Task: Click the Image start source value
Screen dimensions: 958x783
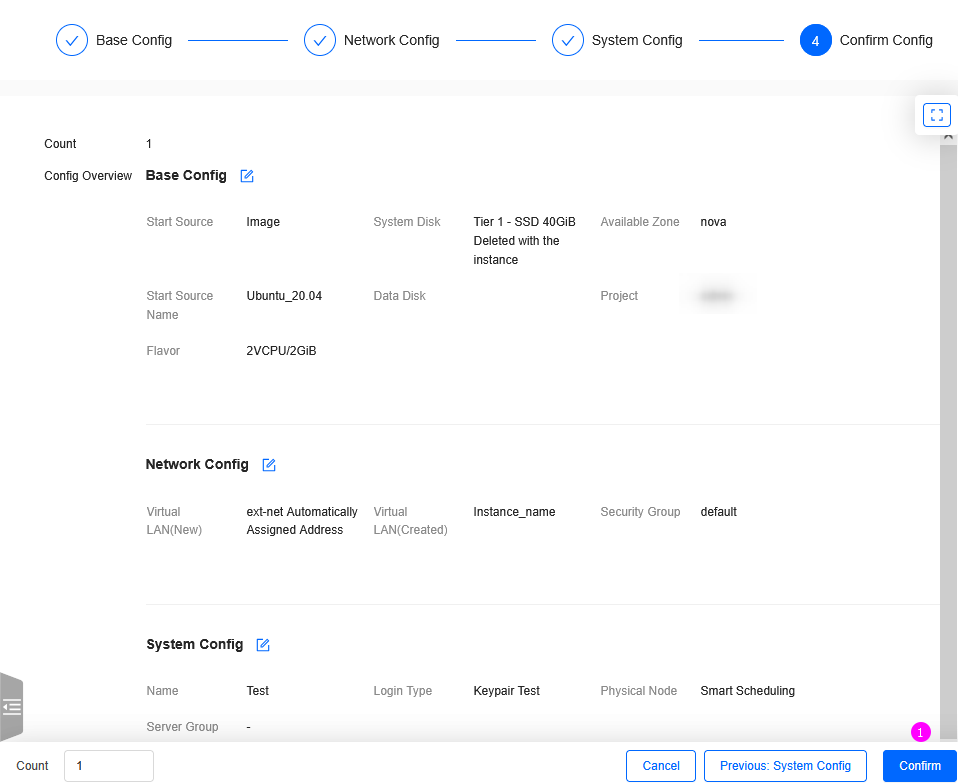Action: click(x=263, y=222)
